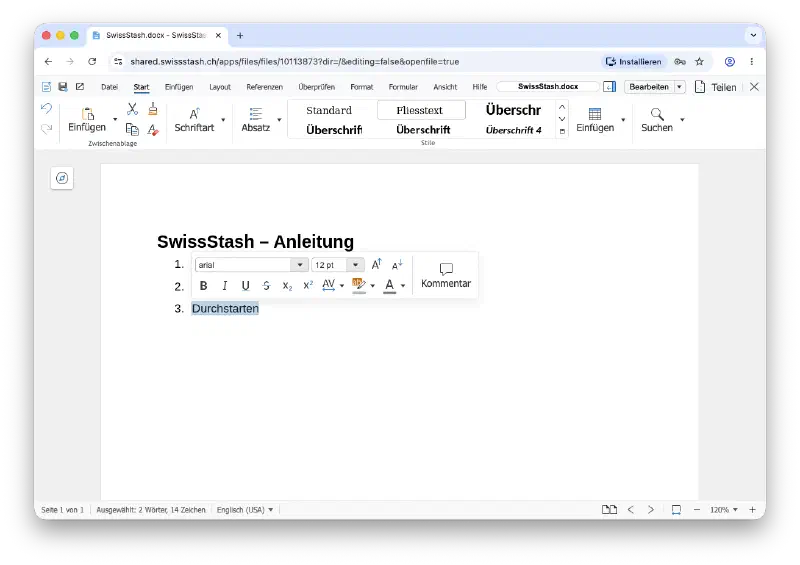Screen dimensions: 800x565
Task: Apply highlight color with marker icon
Action: tap(359, 286)
